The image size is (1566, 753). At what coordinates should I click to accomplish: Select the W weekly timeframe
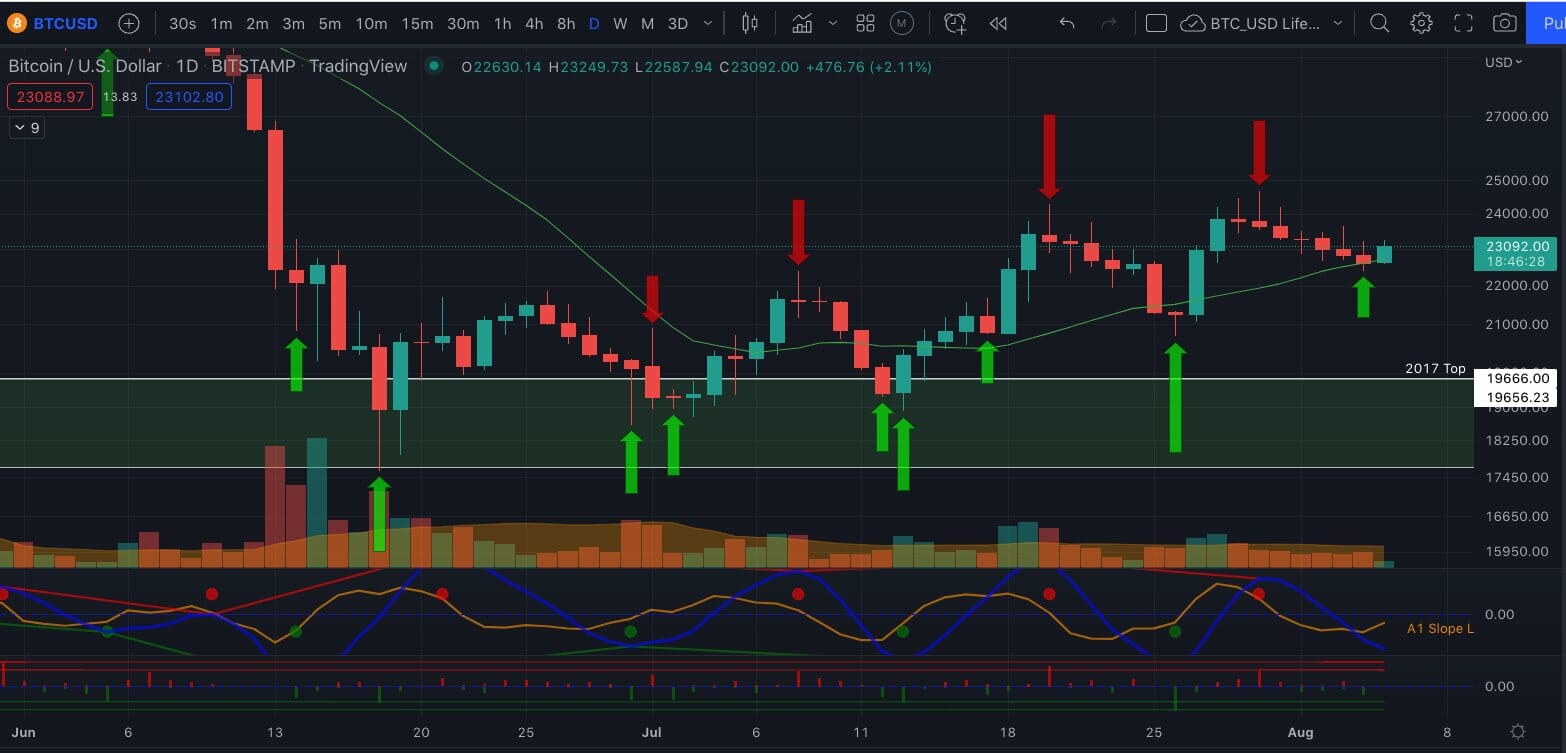point(620,23)
